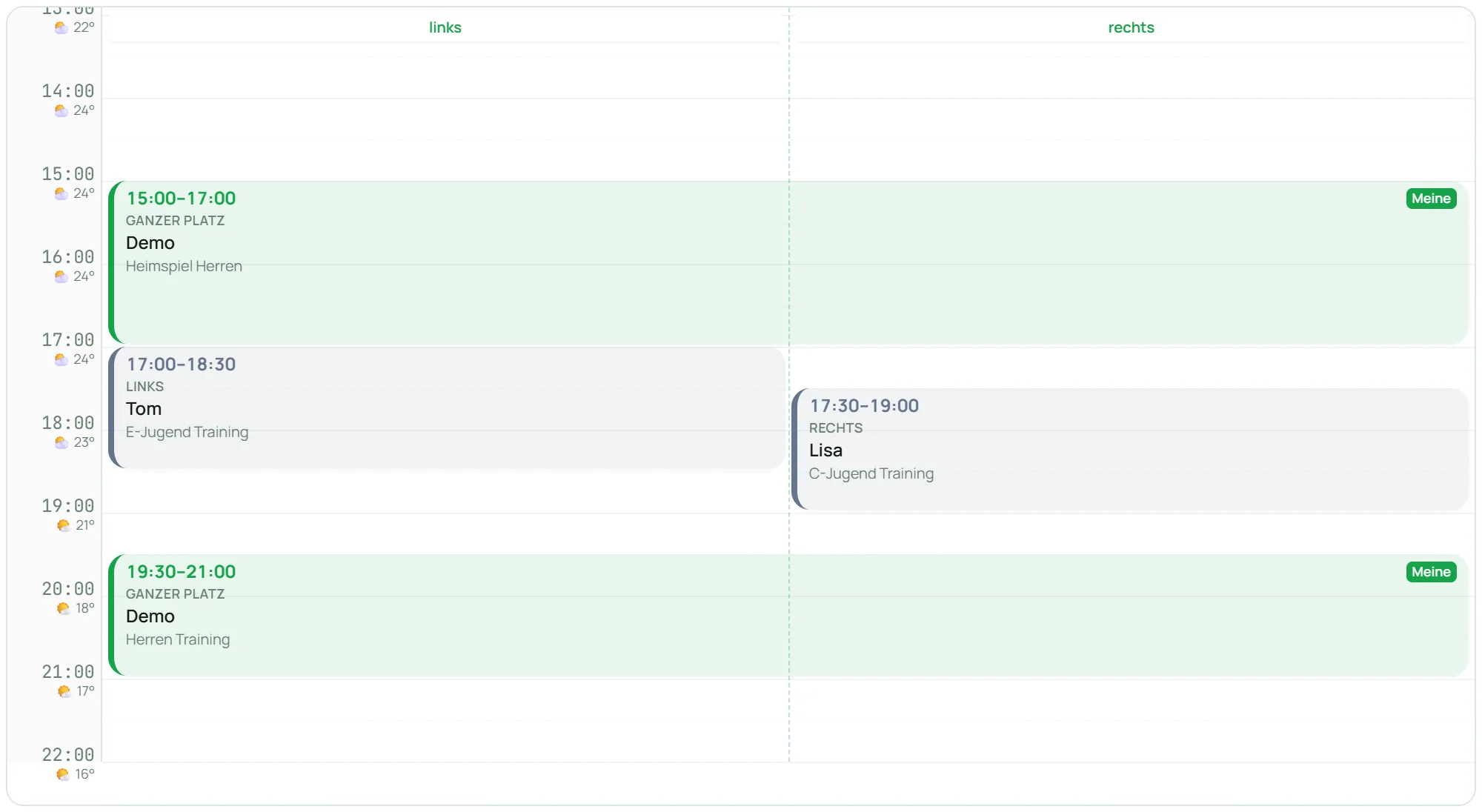Click the Meine badge on the 19:30–21:00 booking
Viewport: 1482px width, 812px height.
[1431, 572]
